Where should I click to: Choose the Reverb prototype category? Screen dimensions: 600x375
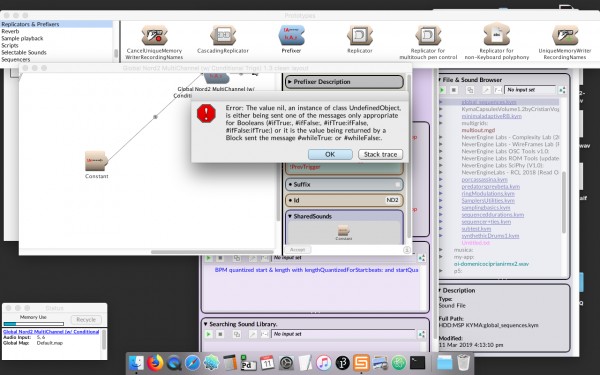click(x=10, y=31)
